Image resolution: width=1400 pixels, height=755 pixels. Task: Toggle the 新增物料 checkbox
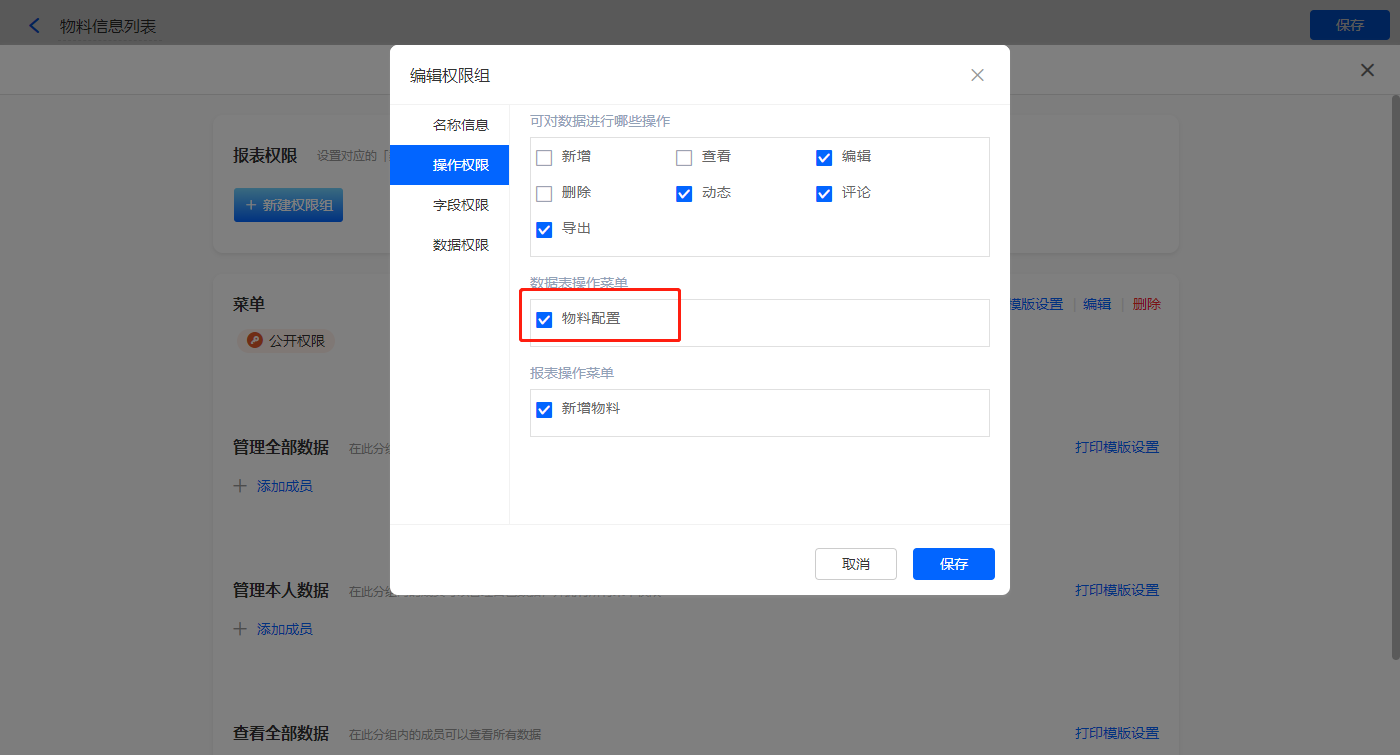point(544,409)
